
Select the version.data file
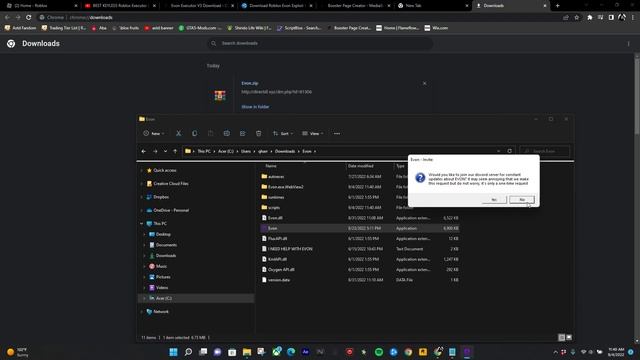[279, 280]
